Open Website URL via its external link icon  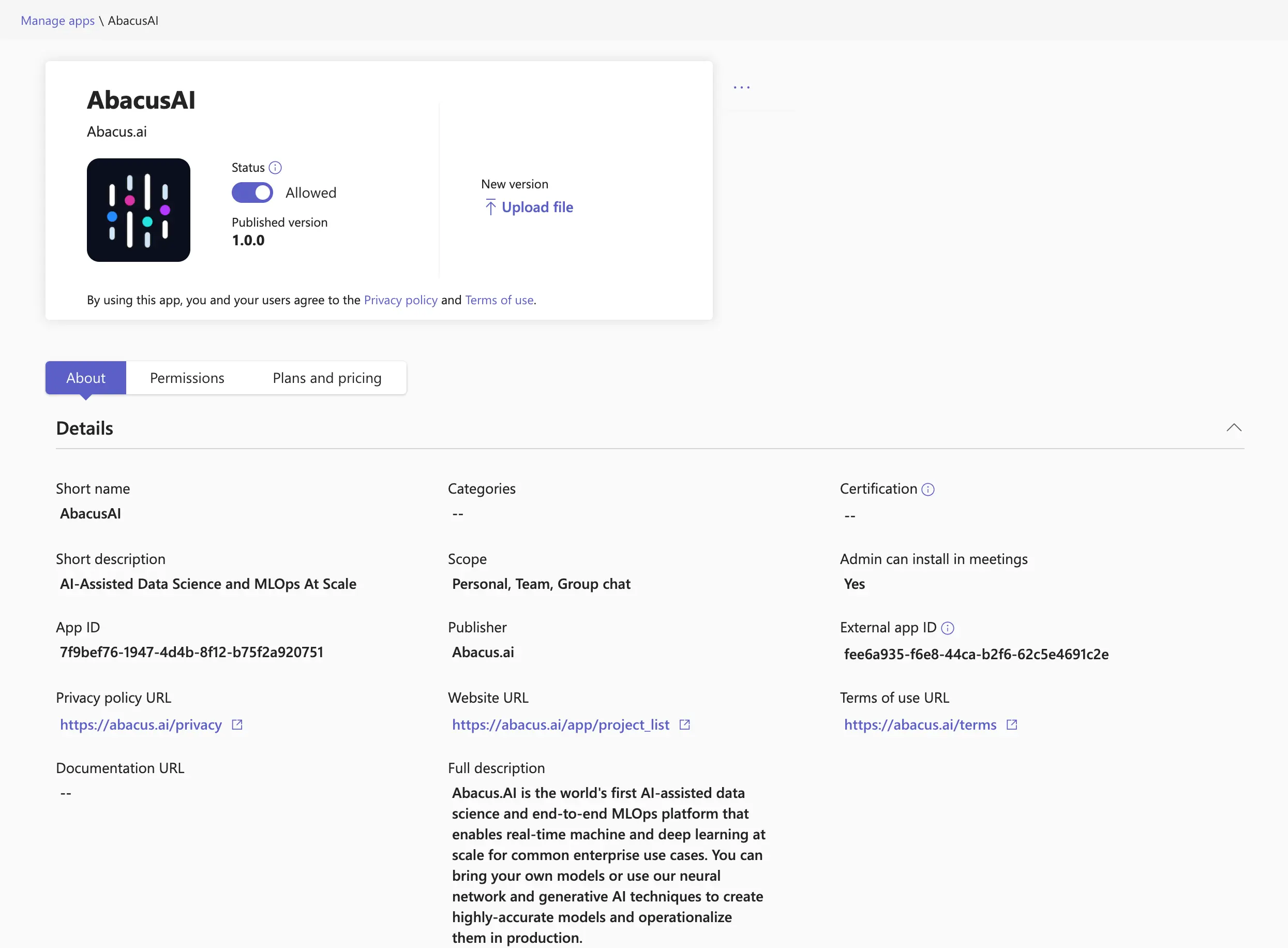(685, 724)
